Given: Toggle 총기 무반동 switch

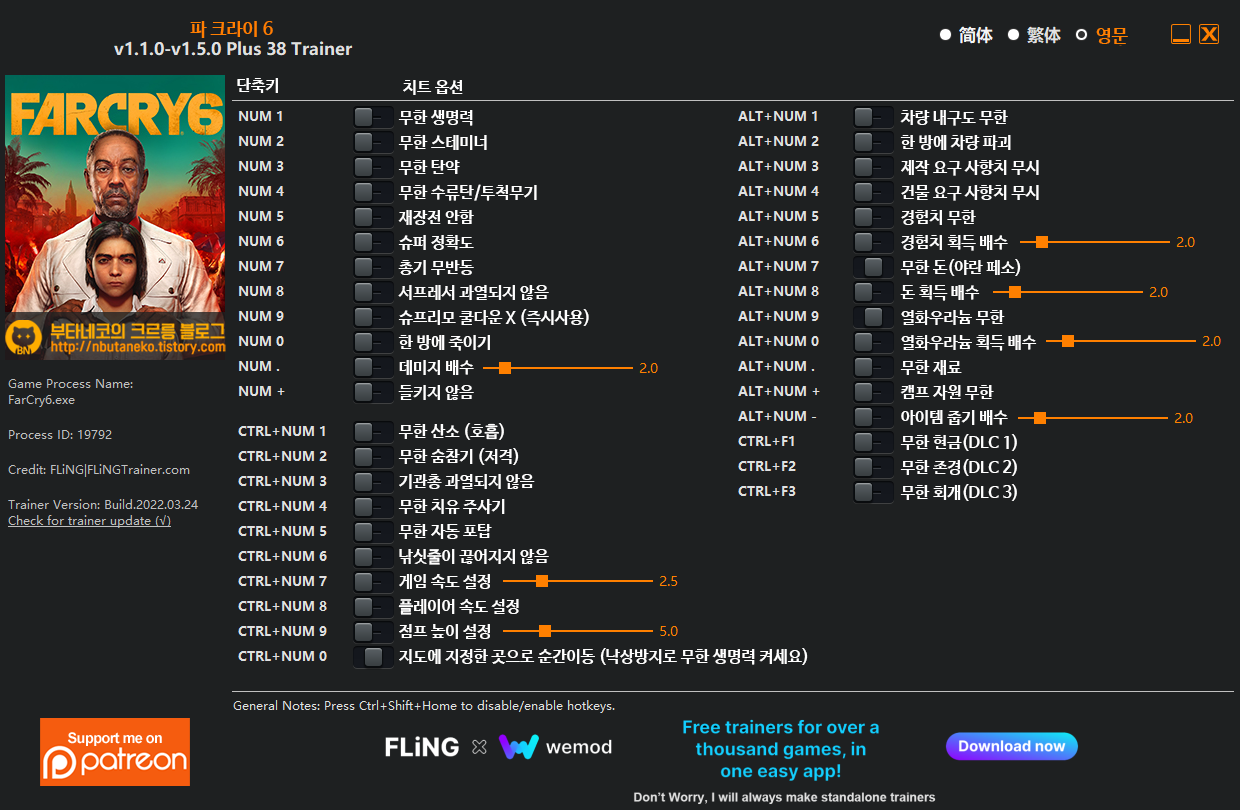Looking at the screenshot, I should (x=374, y=267).
